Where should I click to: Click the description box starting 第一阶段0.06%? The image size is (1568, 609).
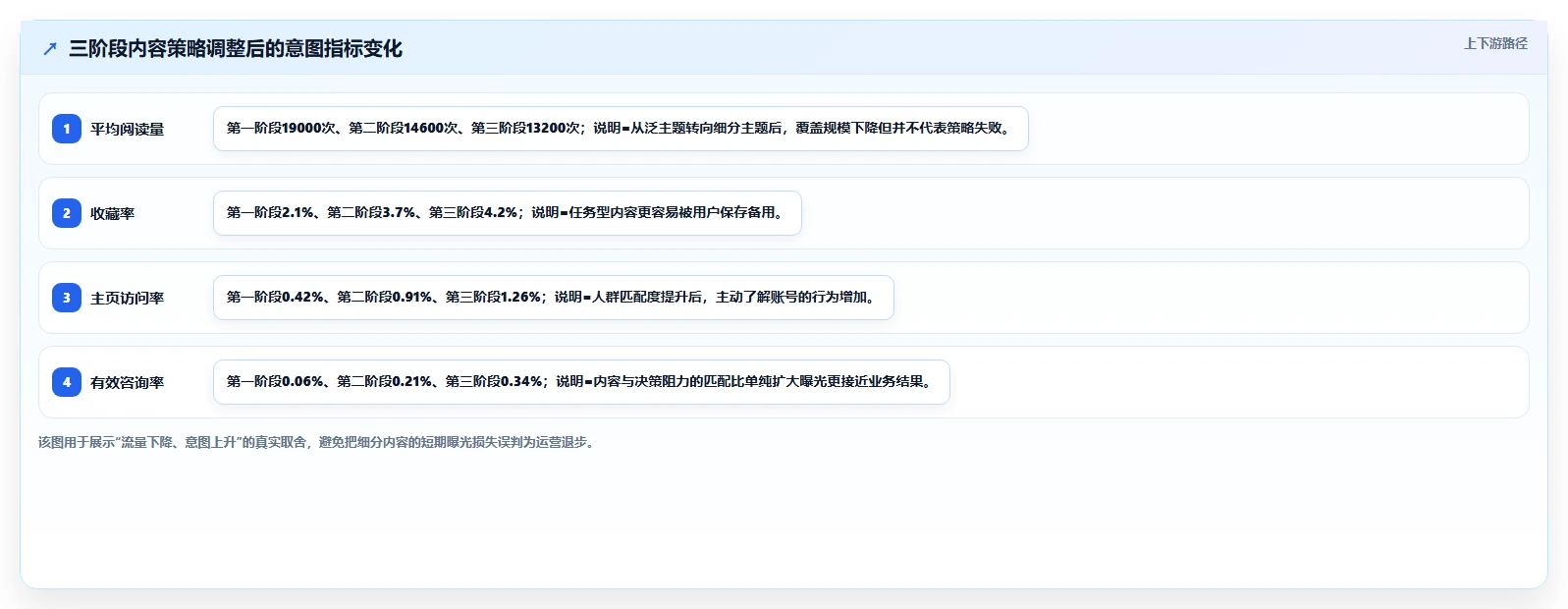581,382
